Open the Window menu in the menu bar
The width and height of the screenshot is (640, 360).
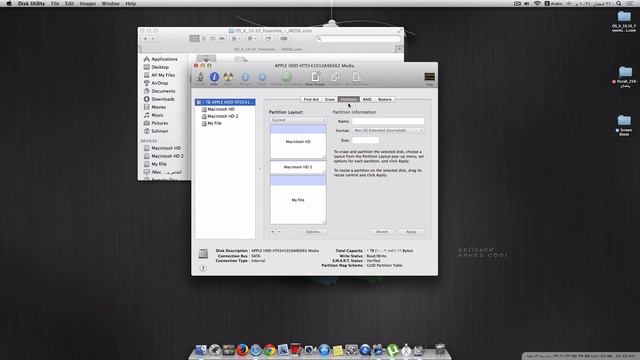click(110, 4)
